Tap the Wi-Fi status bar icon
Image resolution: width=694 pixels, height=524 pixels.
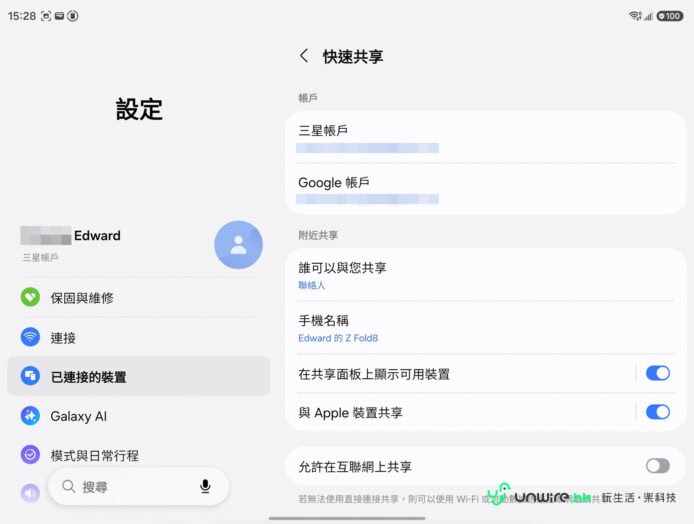click(635, 16)
